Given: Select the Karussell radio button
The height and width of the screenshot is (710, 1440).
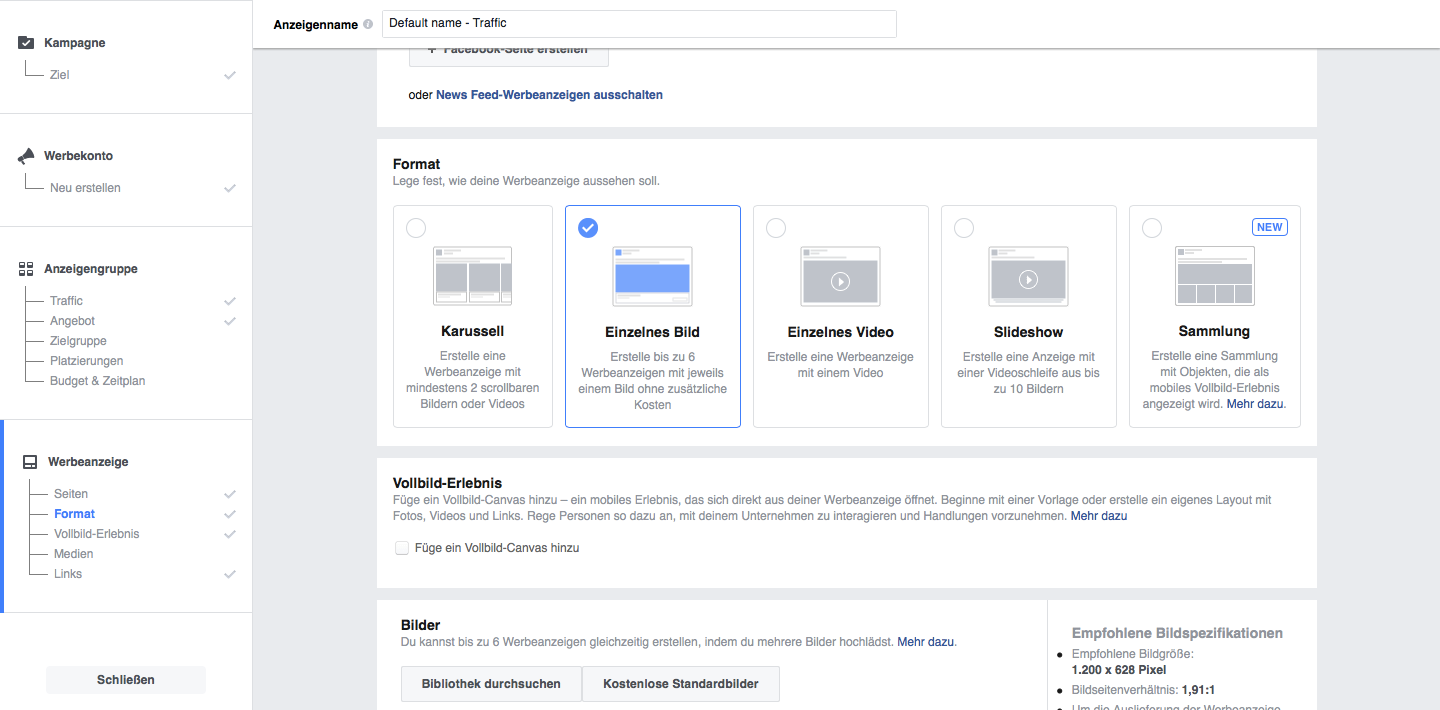Looking at the screenshot, I should tap(416, 229).
